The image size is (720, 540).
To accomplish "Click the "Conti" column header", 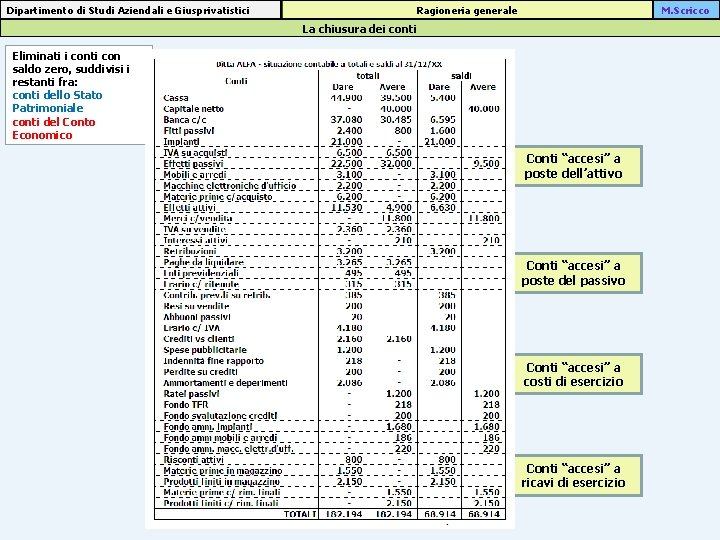I will [x=236, y=81].
